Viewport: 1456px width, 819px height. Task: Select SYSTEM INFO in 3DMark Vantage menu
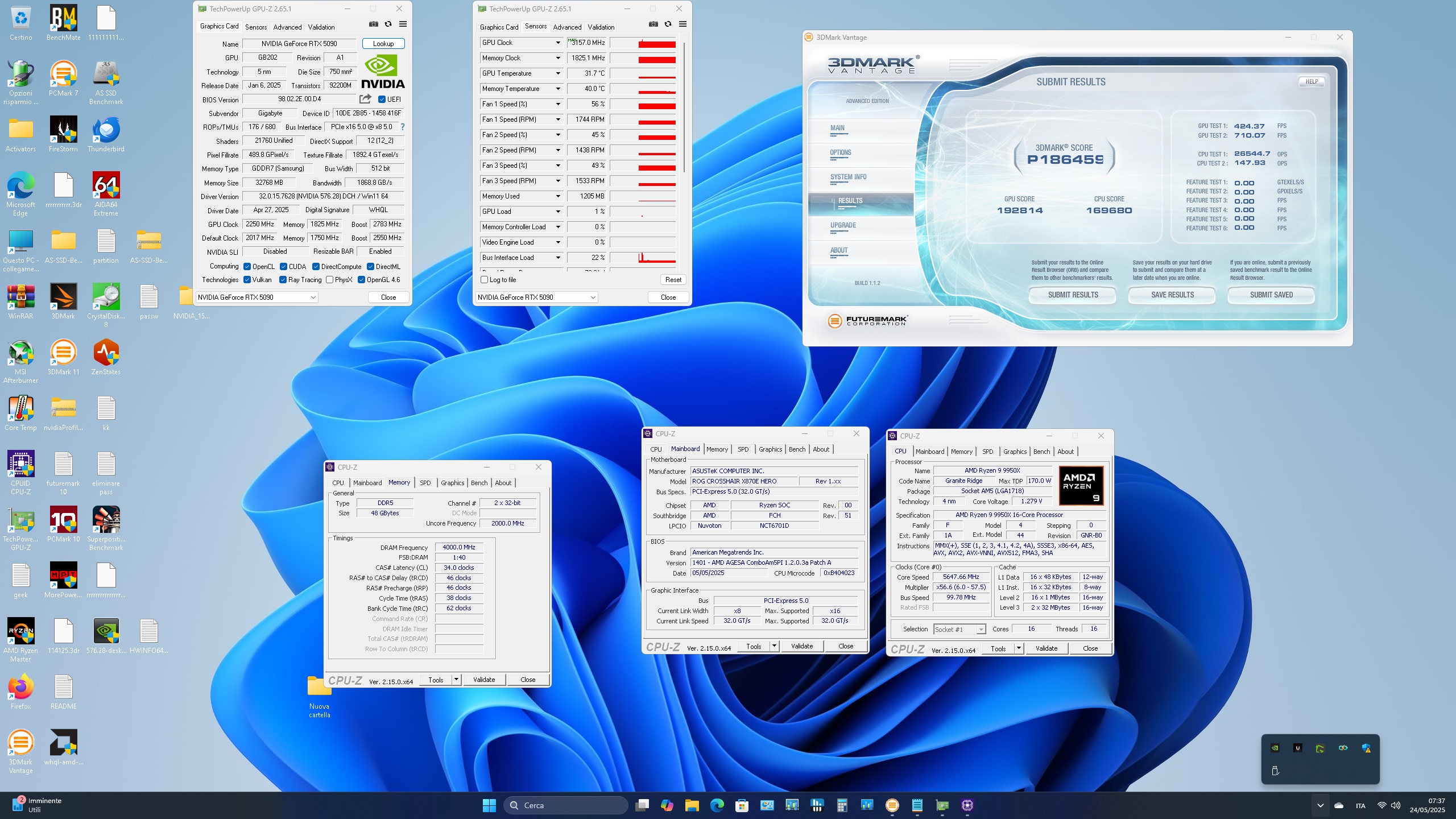(848, 177)
